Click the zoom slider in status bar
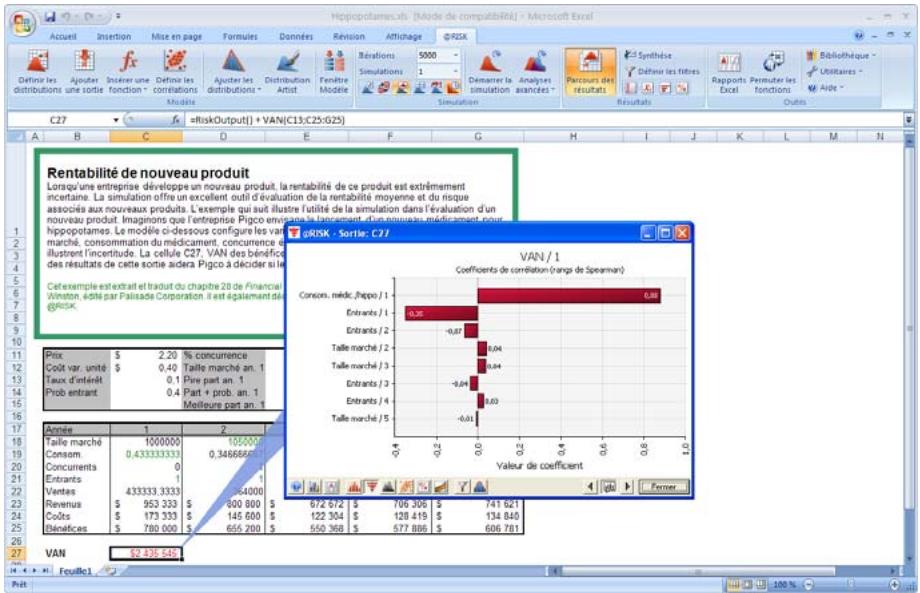 851,584
